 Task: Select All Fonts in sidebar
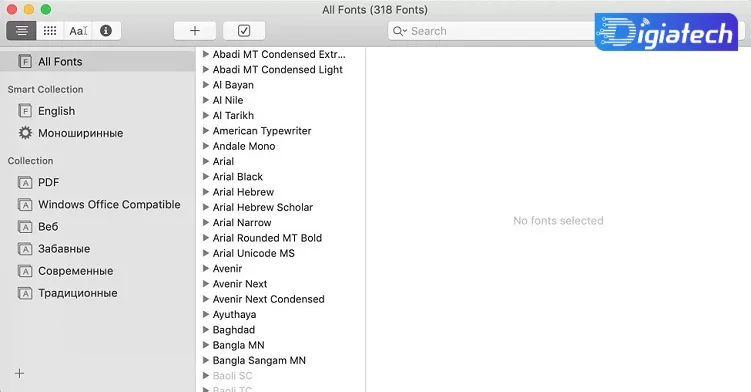pos(98,61)
